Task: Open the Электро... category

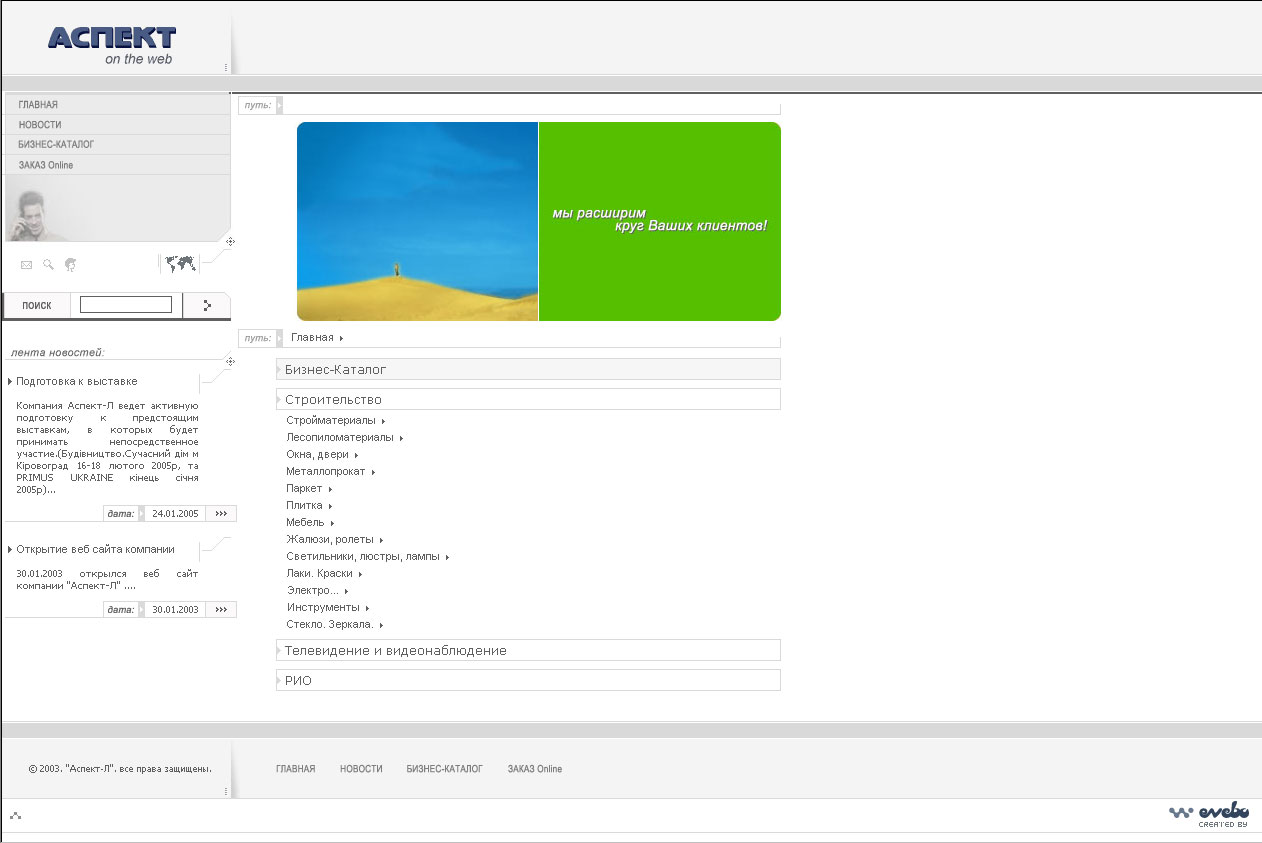Action: [x=313, y=591]
